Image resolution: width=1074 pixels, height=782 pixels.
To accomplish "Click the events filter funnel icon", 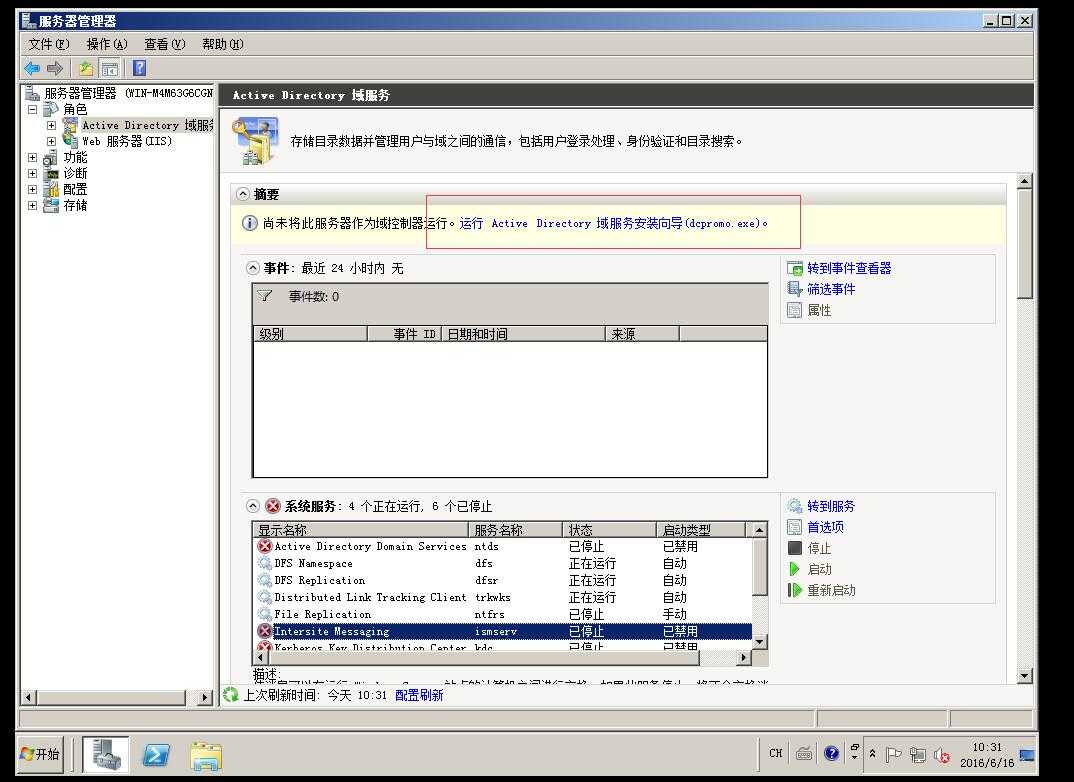I will coord(265,297).
